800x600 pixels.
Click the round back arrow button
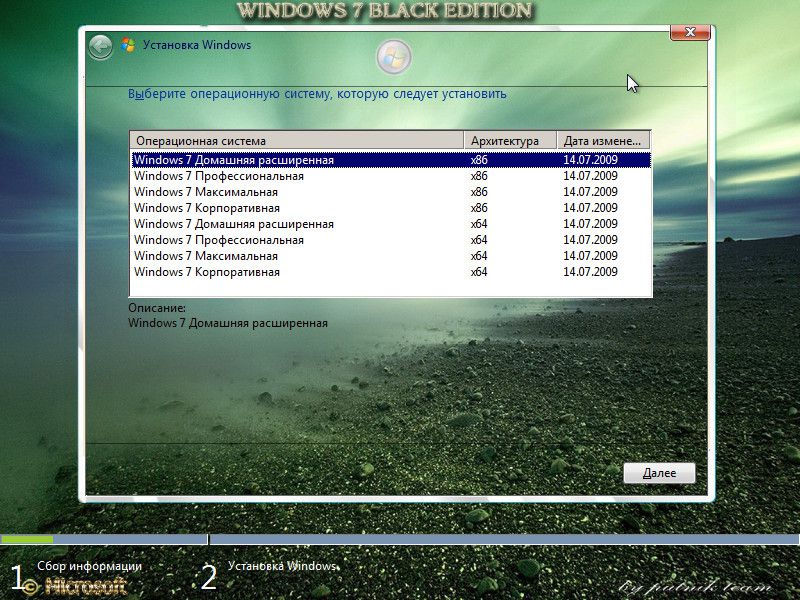point(101,47)
